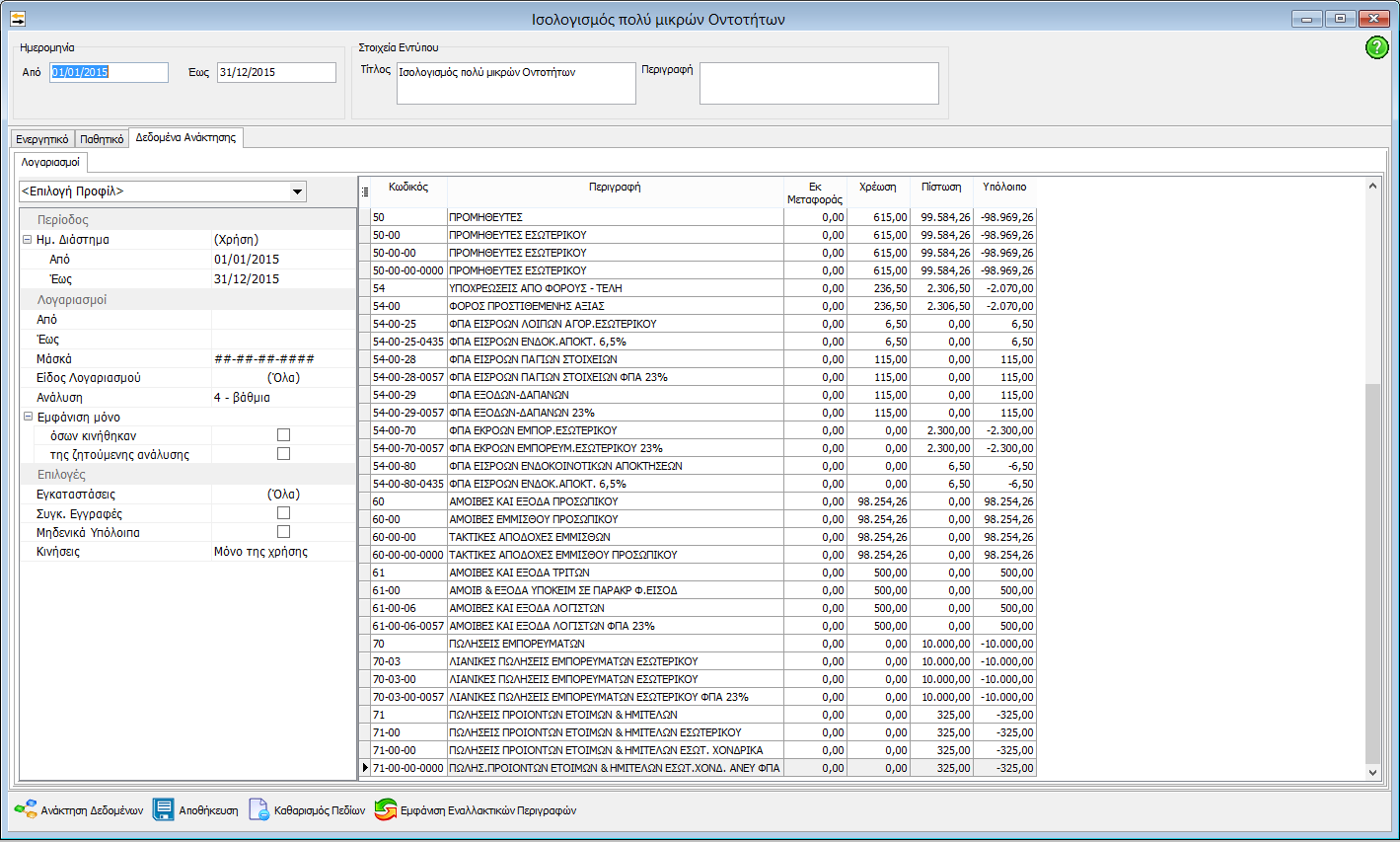Click the Καθαρισμός Πεδίων button label
The height and width of the screenshot is (842, 1400).
point(320,810)
